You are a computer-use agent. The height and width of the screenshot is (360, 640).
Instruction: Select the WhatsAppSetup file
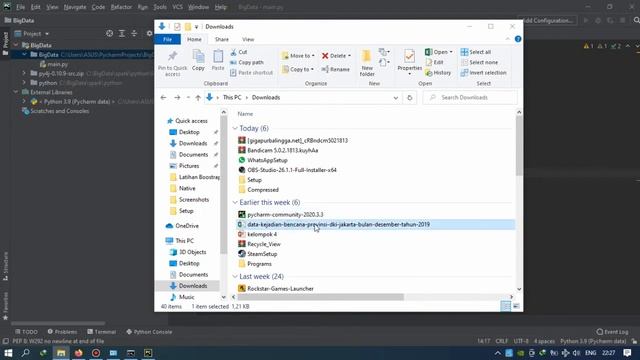coord(267,160)
